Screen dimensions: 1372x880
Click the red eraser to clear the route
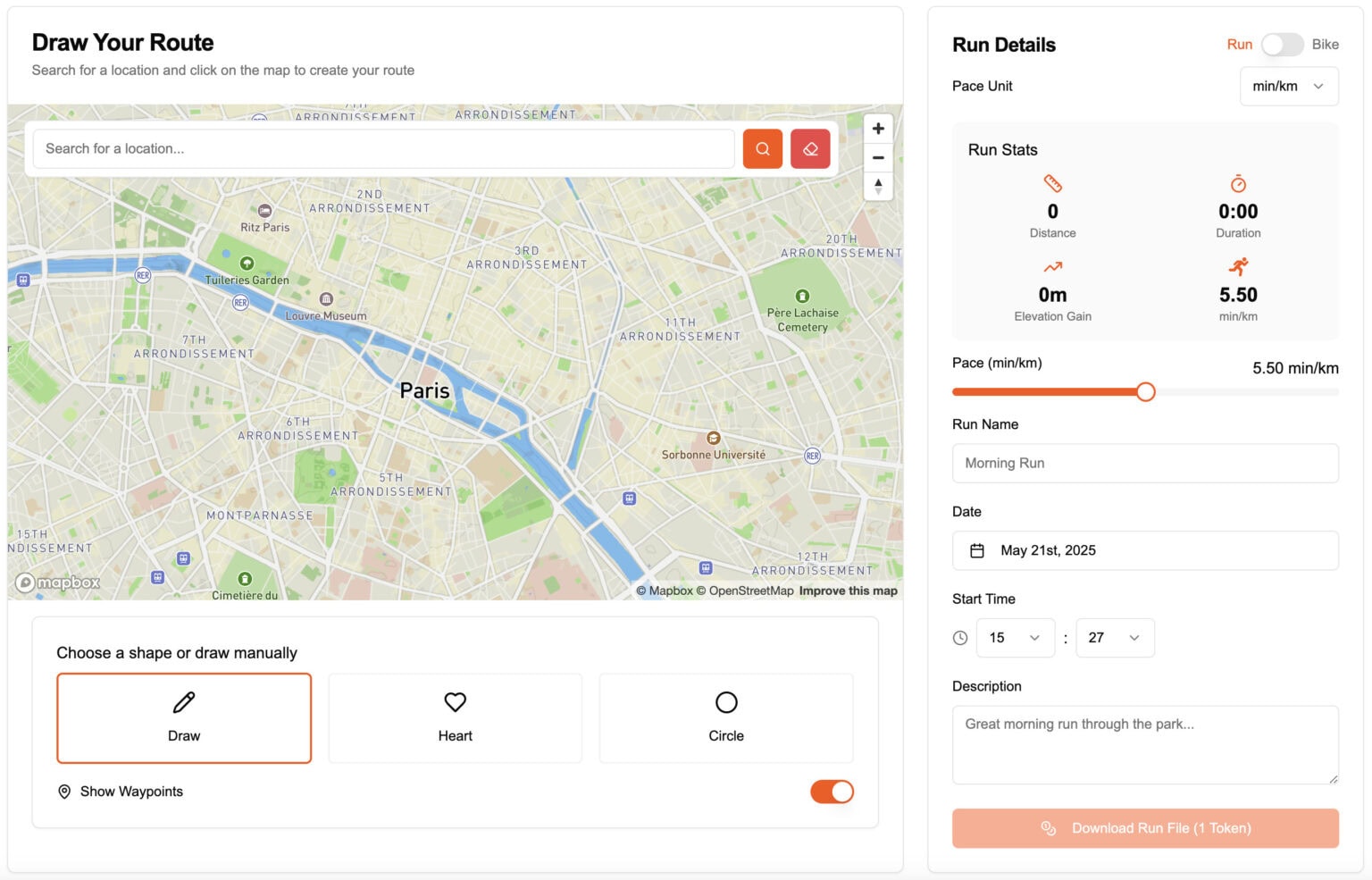pyautogui.click(x=810, y=148)
